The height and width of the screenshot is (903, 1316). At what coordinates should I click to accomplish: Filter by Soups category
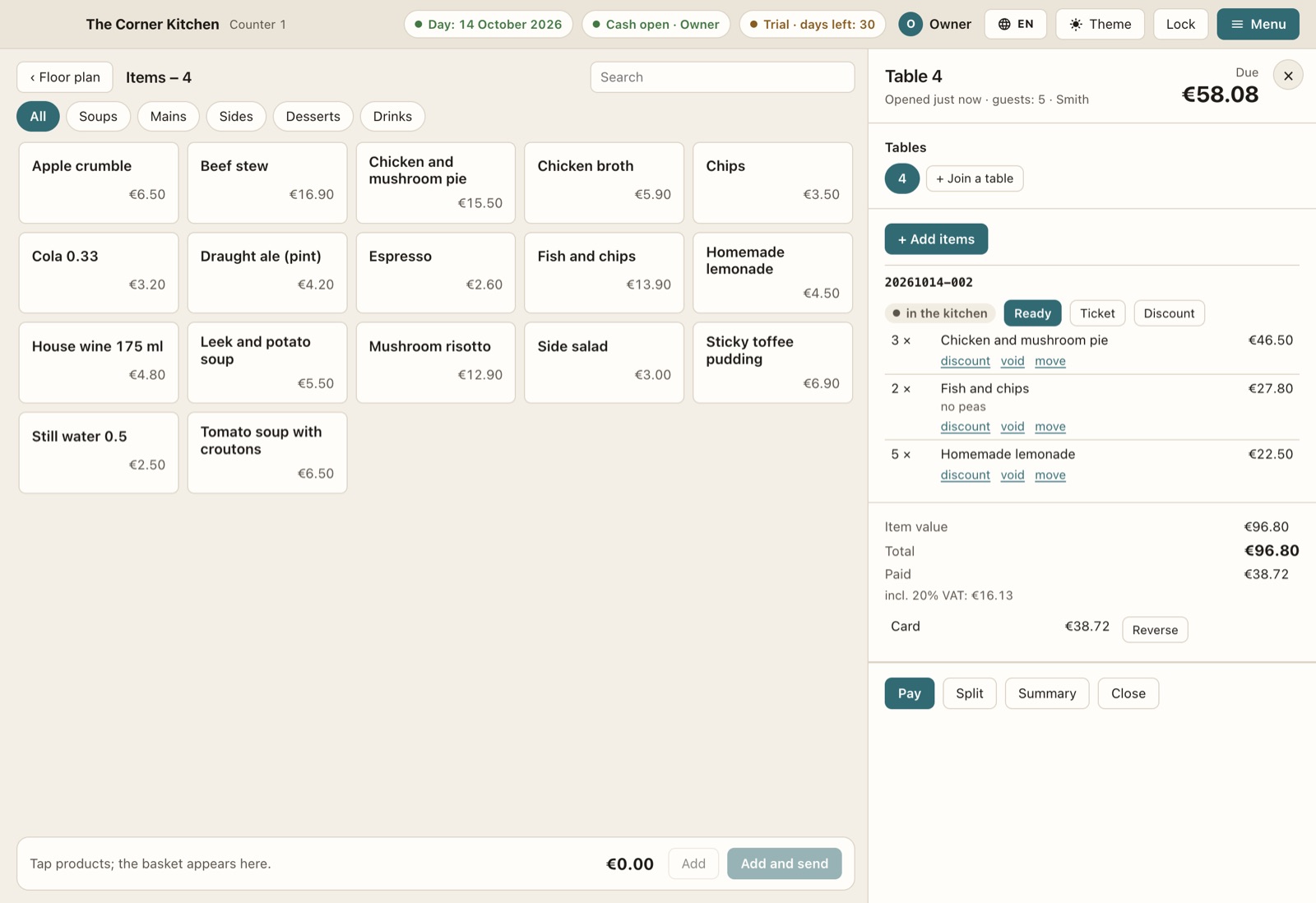98,116
